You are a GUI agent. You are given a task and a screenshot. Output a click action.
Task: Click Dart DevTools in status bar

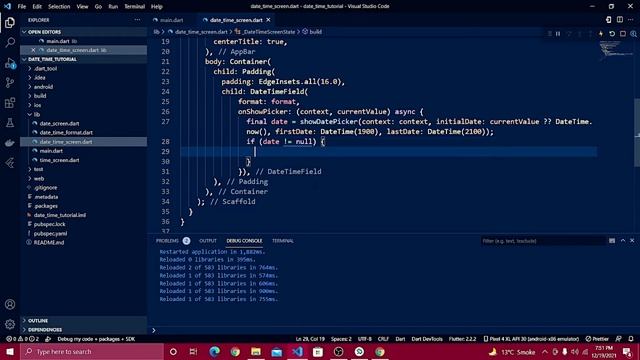point(427,339)
